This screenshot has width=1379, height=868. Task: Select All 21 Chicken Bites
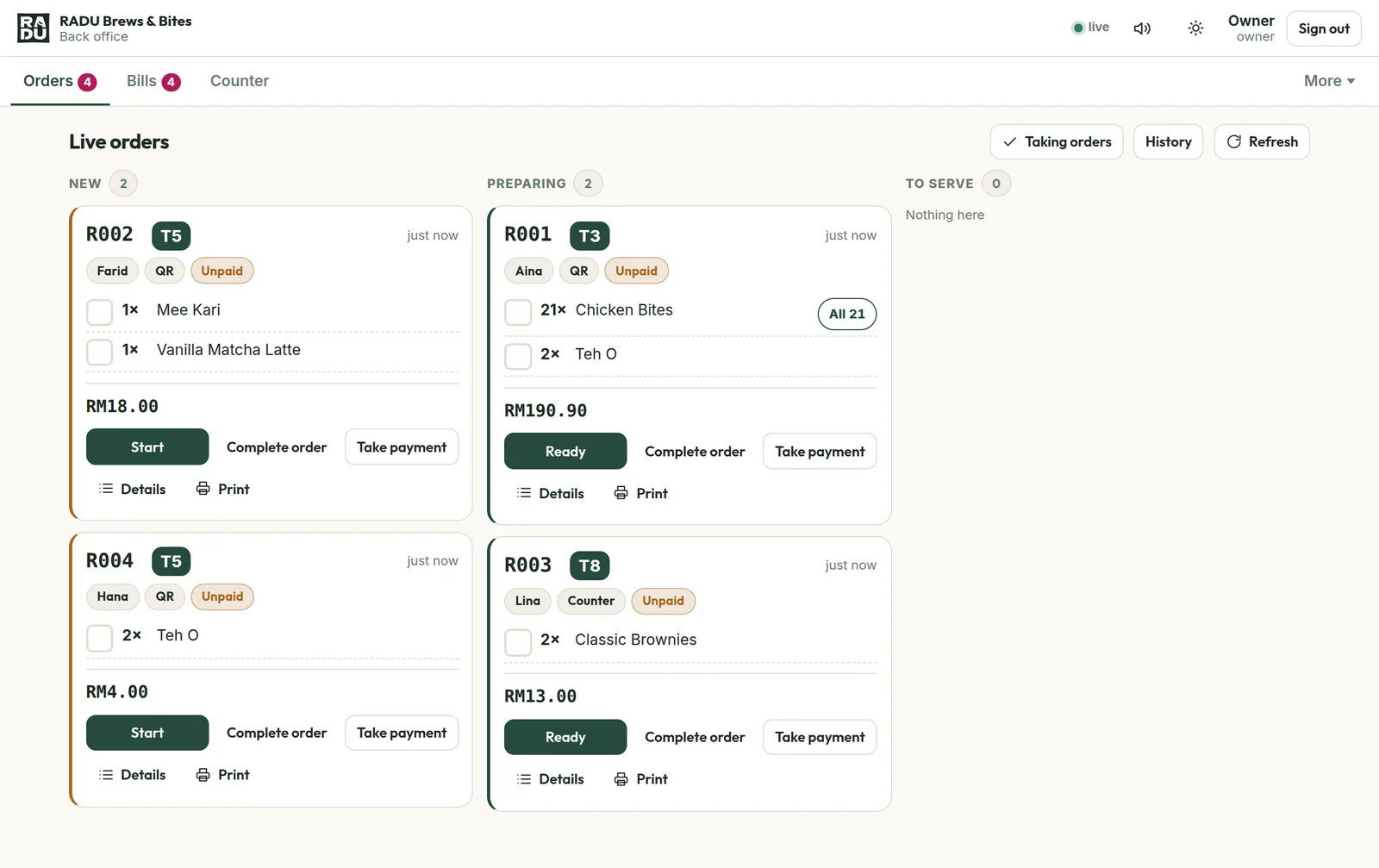[847, 314]
